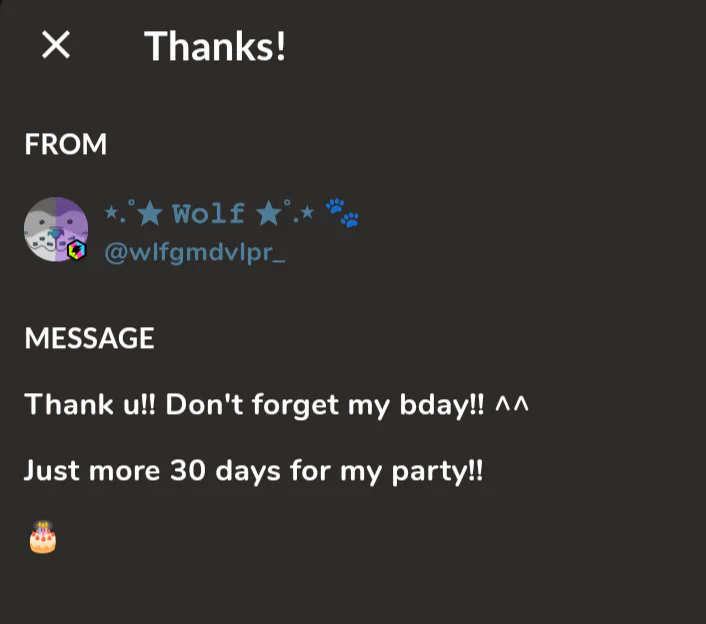Image resolution: width=706 pixels, height=624 pixels.
Task: Tap the birthday cake emoji
Action: coord(42,537)
